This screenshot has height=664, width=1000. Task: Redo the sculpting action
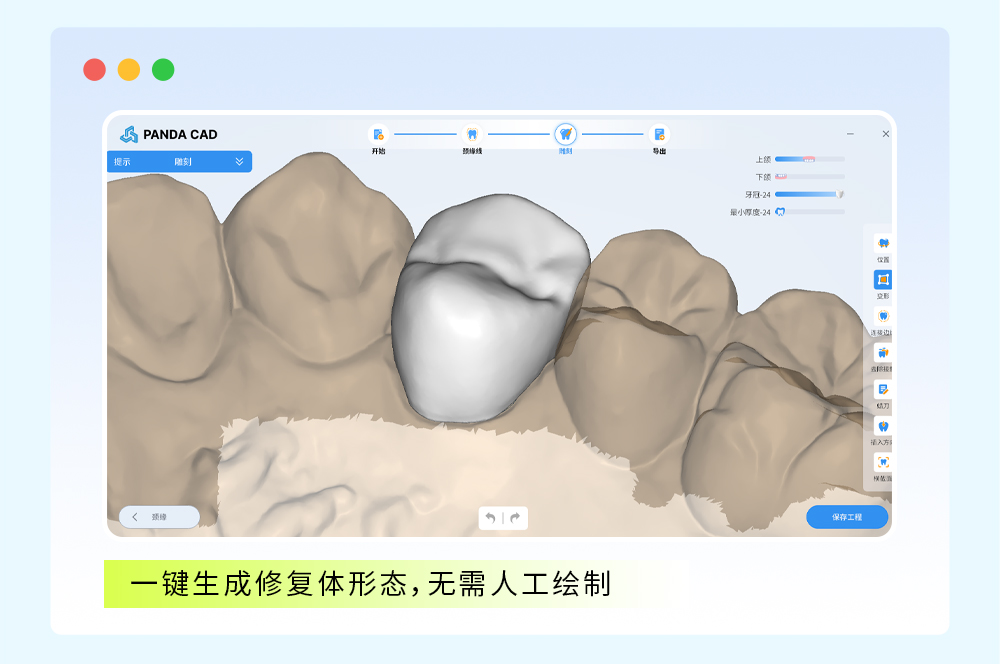[x=515, y=518]
